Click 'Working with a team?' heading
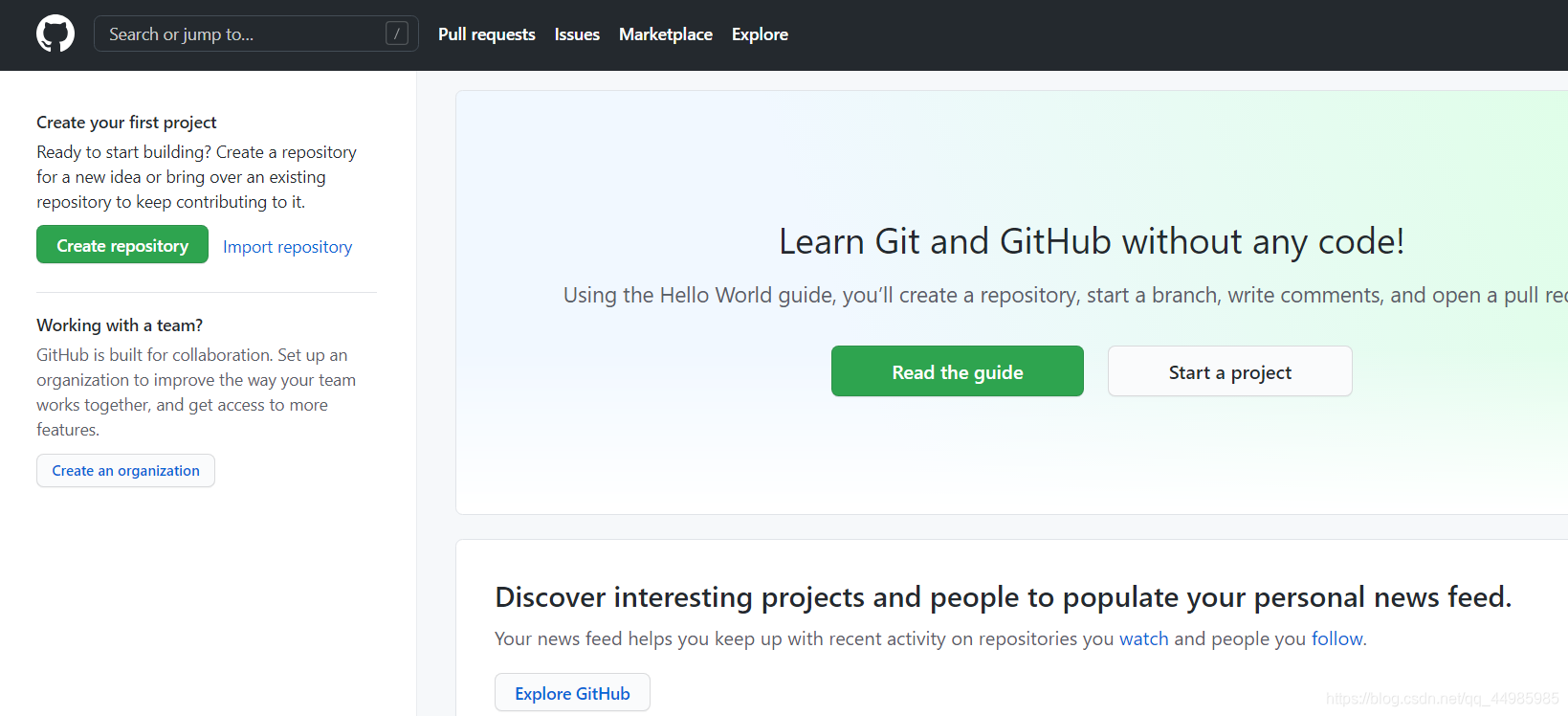This screenshot has height=716, width=1568. pyautogui.click(x=120, y=325)
